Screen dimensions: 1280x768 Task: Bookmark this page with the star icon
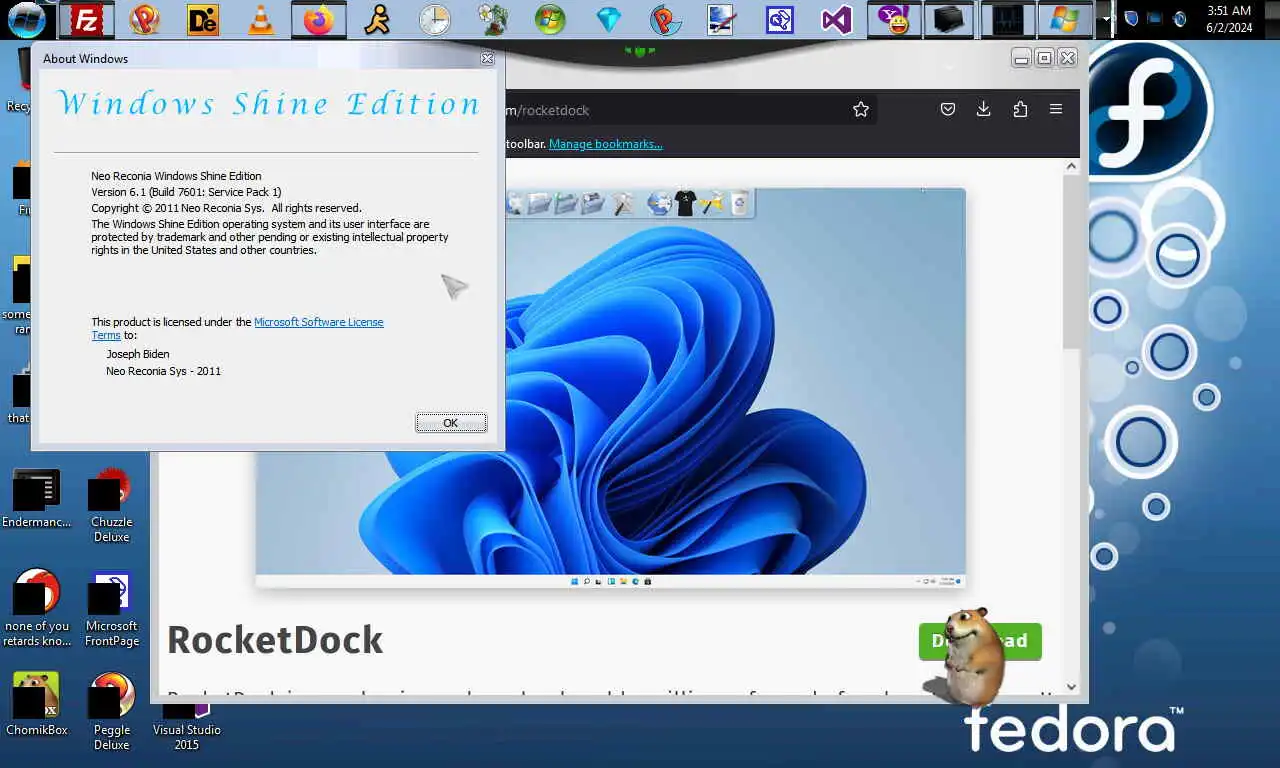click(861, 110)
